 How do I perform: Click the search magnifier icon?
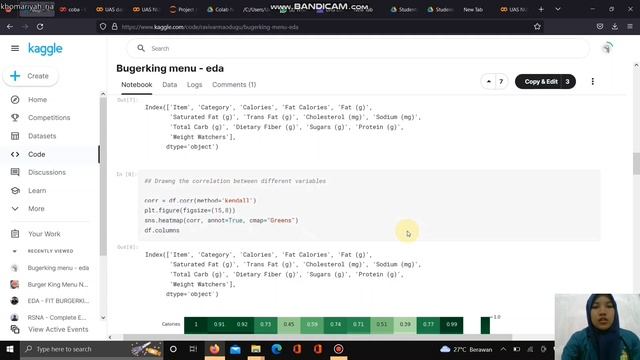pos(141,48)
